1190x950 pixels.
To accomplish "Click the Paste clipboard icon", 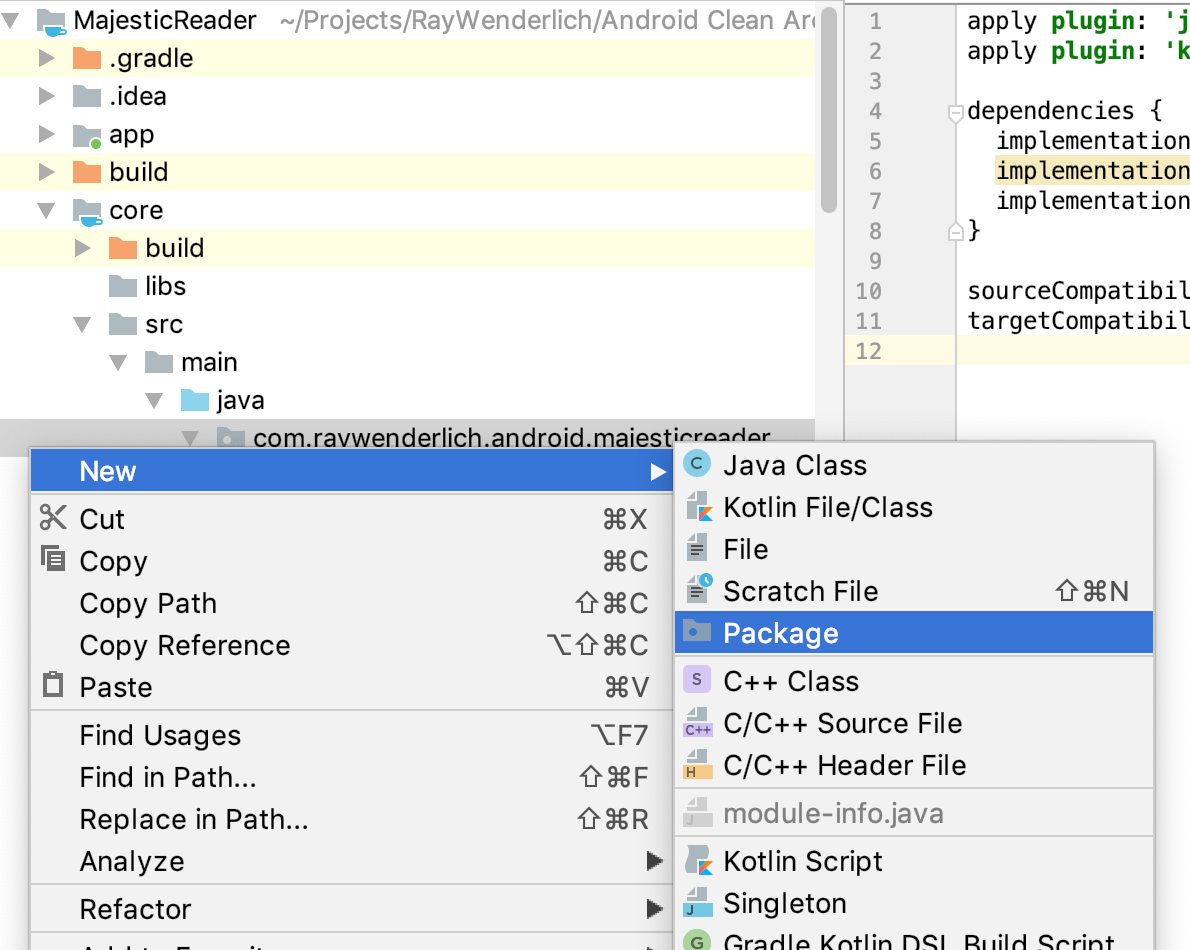I will tap(53, 684).
